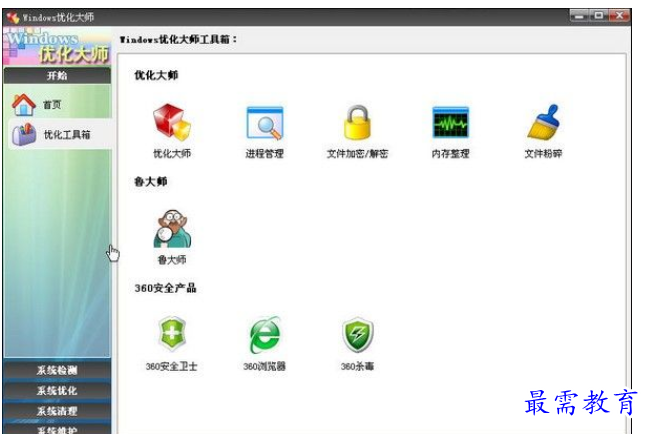
Task: Go to 首页 in sidebar
Action: click(58, 104)
